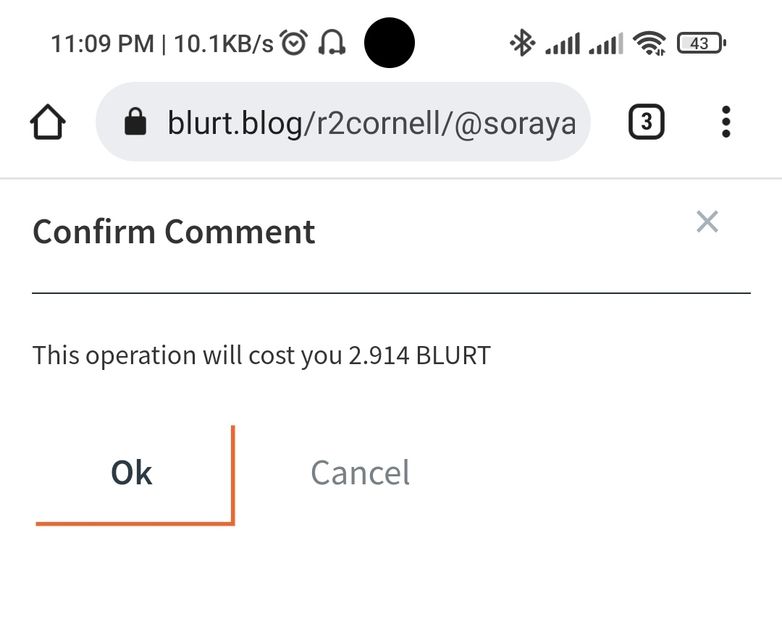This screenshot has height=640, width=782.
Task: Open the tab switcher showing 3 tabs
Action: 646,123
